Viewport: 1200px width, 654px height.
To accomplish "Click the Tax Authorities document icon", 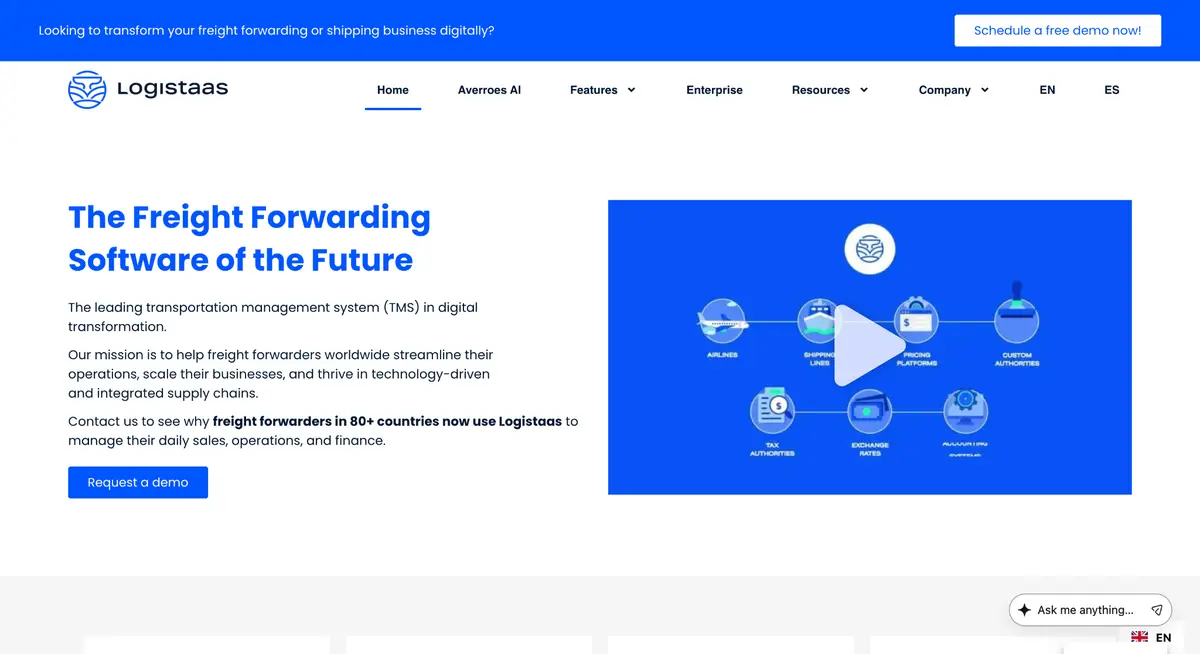I will pos(772,410).
